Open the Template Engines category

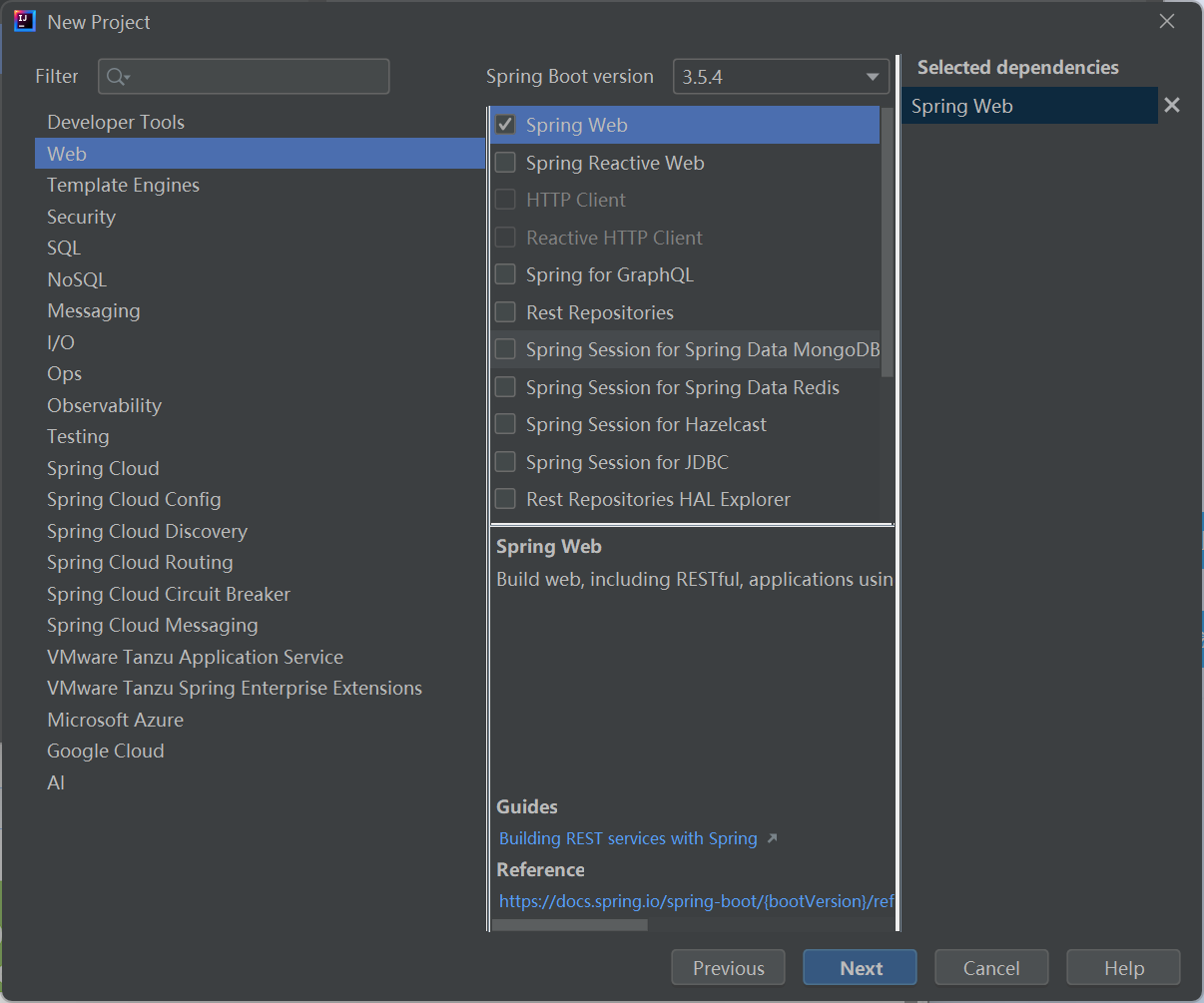point(260,185)
